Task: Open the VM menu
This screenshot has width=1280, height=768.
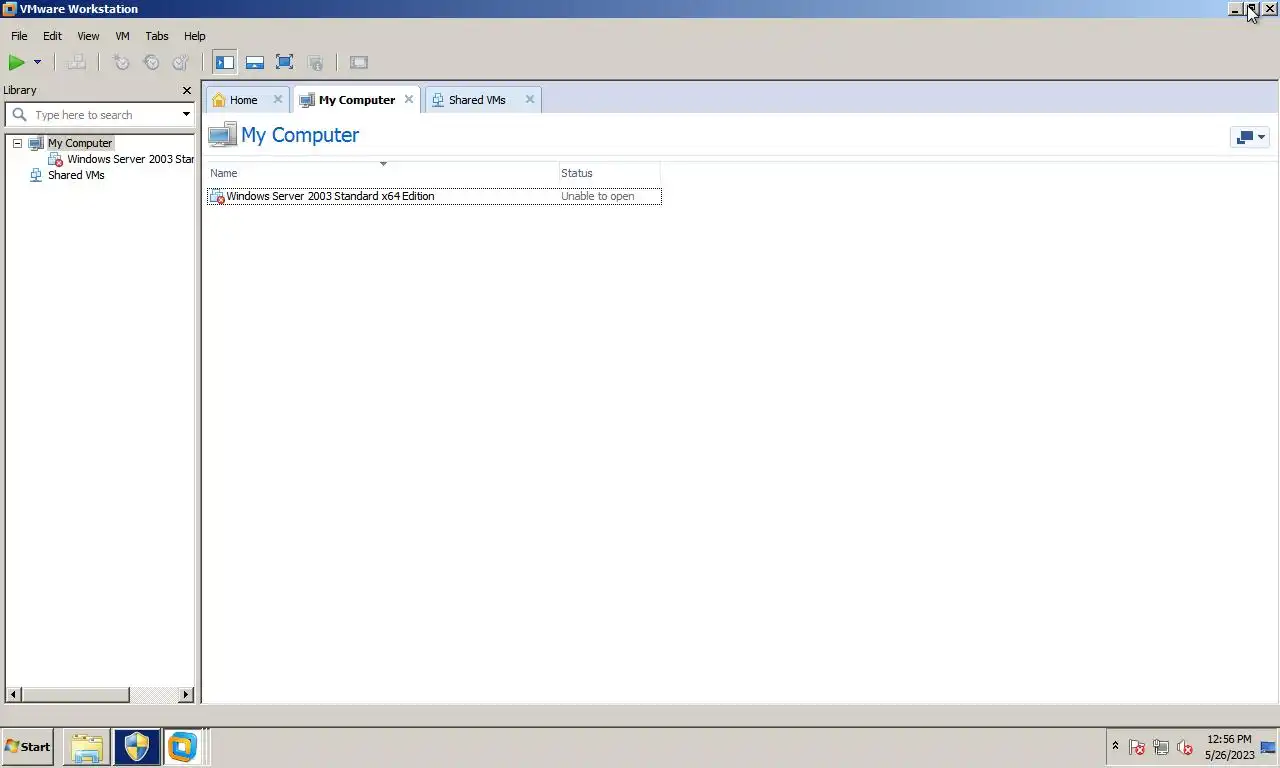Action: tap(122, 36)
